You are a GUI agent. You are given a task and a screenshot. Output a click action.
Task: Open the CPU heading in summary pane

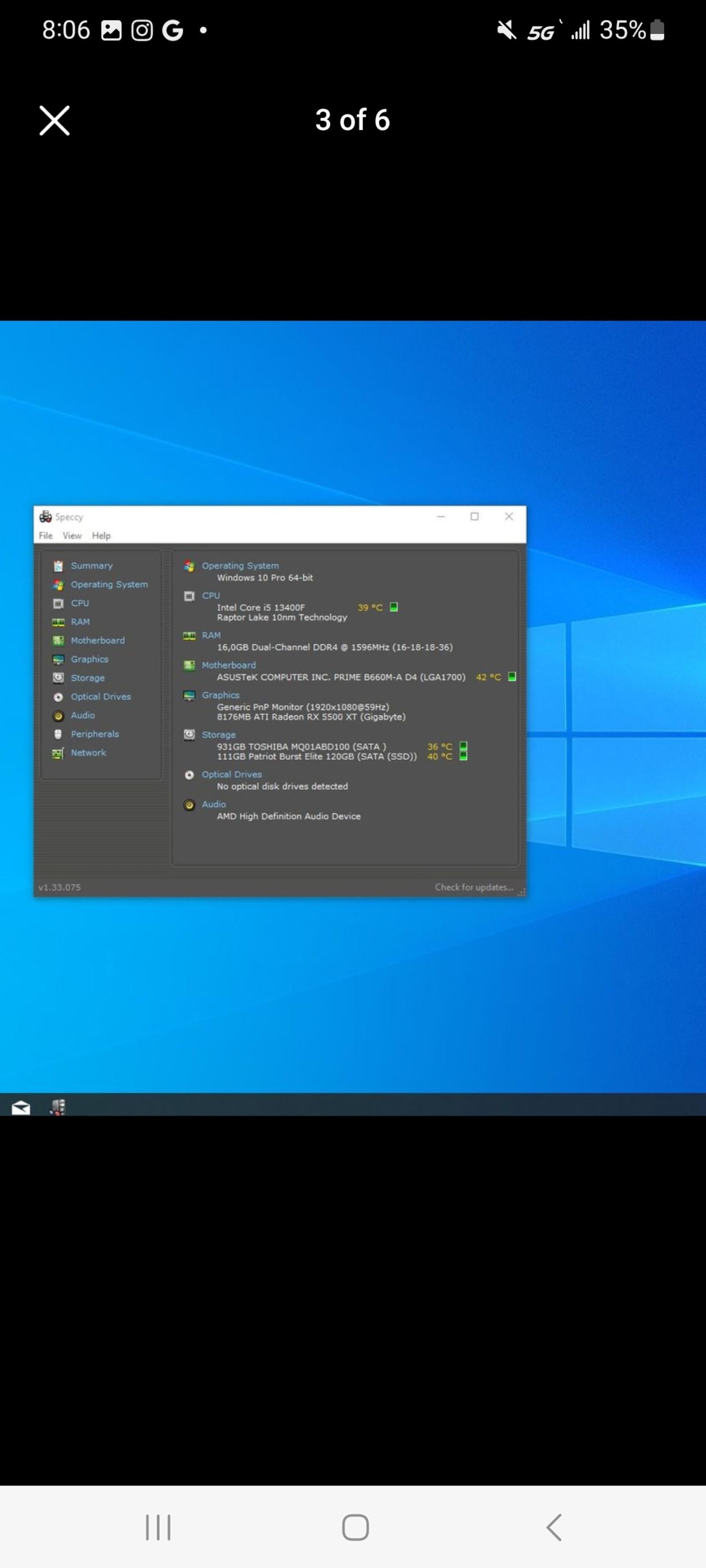click(x=211, y=595)
